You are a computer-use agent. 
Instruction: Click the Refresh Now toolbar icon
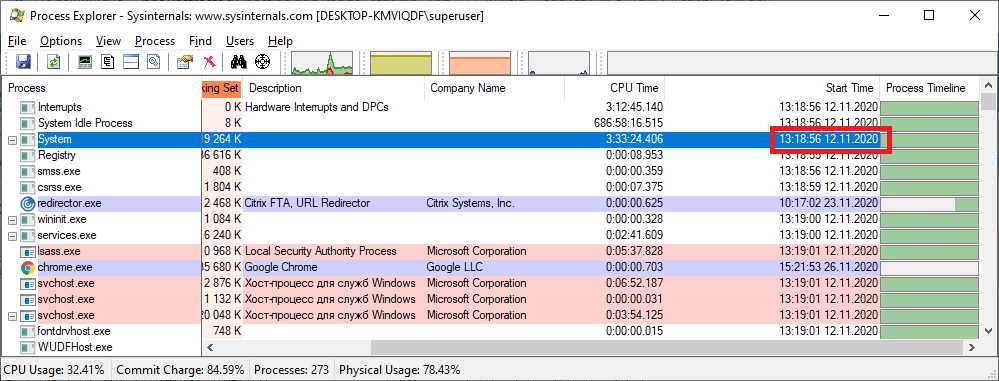(54, 62)
